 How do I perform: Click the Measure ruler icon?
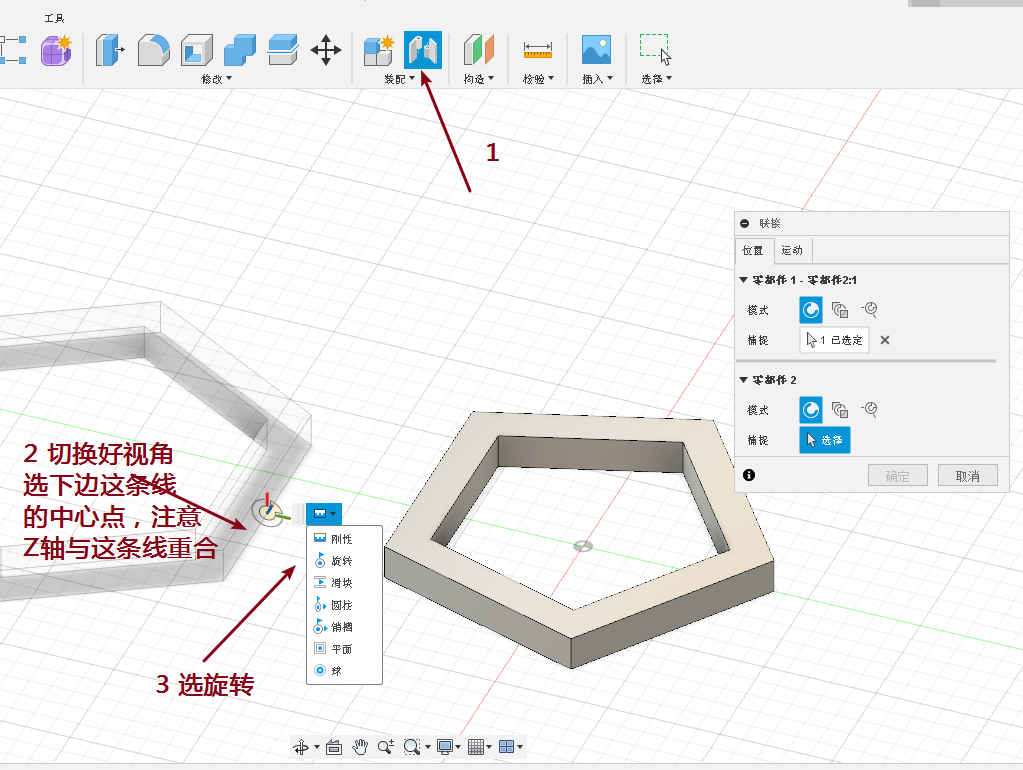pos(538,50)
